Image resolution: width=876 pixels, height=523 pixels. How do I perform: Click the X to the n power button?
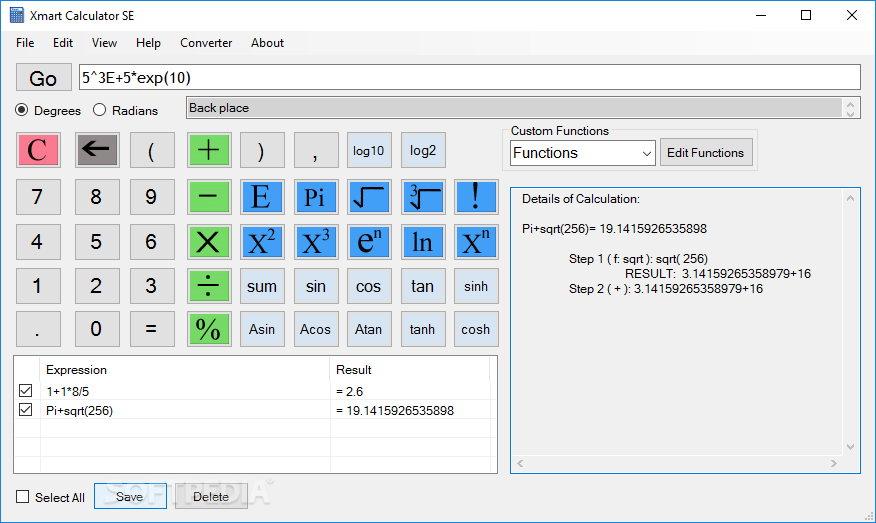pos(476,242)
